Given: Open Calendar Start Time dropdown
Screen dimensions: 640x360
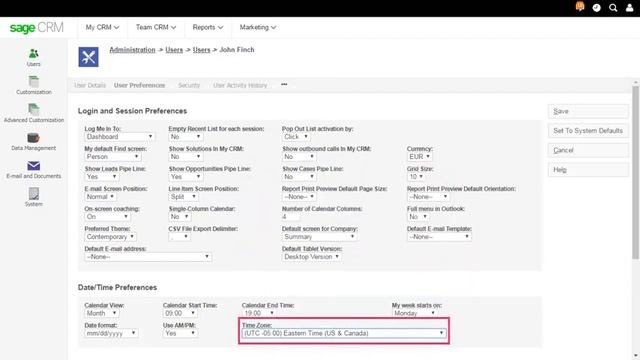Looking at the screenshot, I should pyautogui.click(x=180, y=313).
